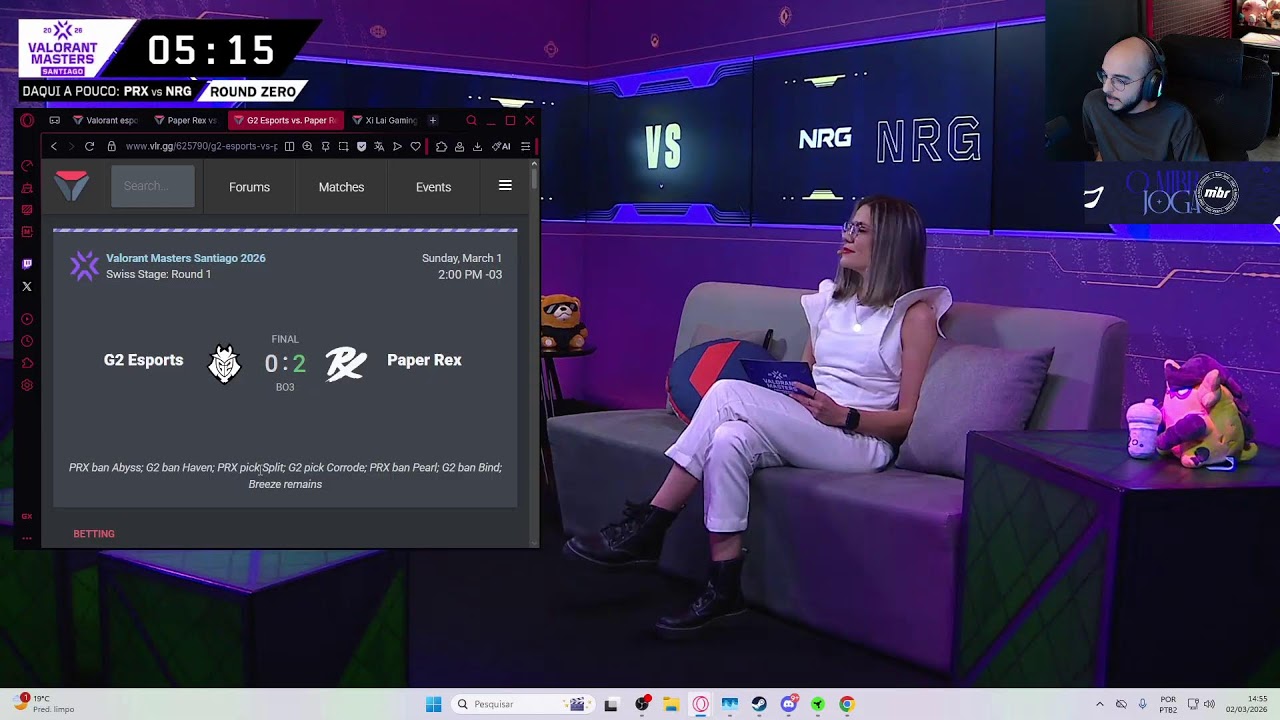Open the Events section
Screen dimensions: 1280x720
[433, 187]
